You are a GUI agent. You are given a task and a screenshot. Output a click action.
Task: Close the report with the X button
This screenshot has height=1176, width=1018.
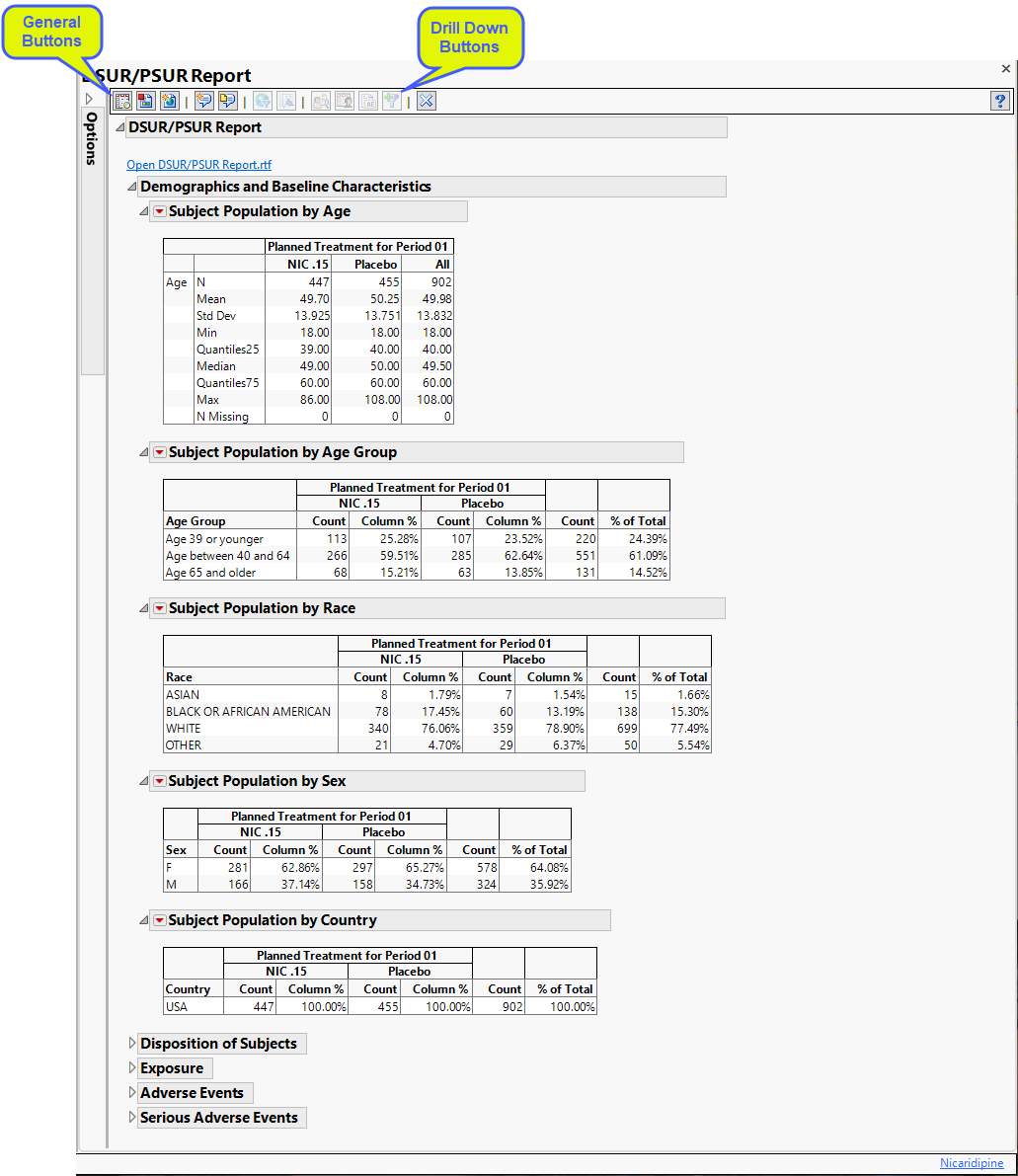click(x=1006, y=69)
